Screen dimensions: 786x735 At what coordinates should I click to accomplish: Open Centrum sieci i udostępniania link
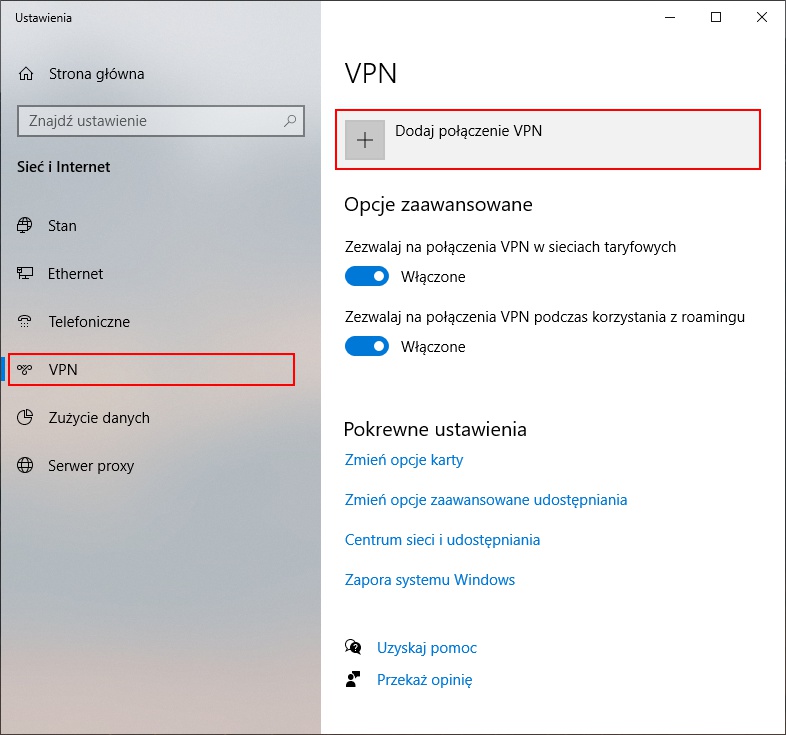pyautogui.click(x=442, y=540)
